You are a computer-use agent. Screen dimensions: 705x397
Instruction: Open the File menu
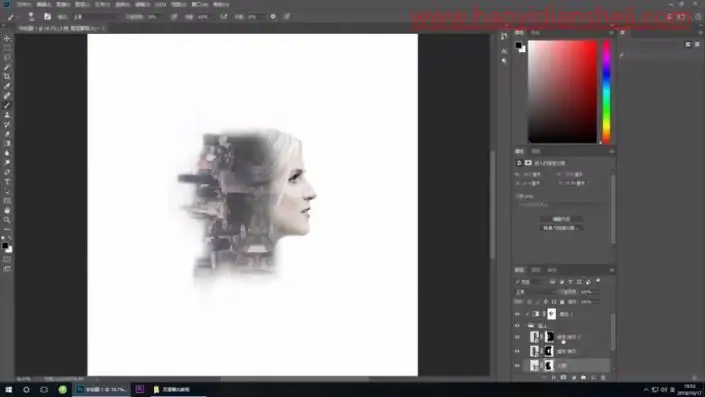24,4
